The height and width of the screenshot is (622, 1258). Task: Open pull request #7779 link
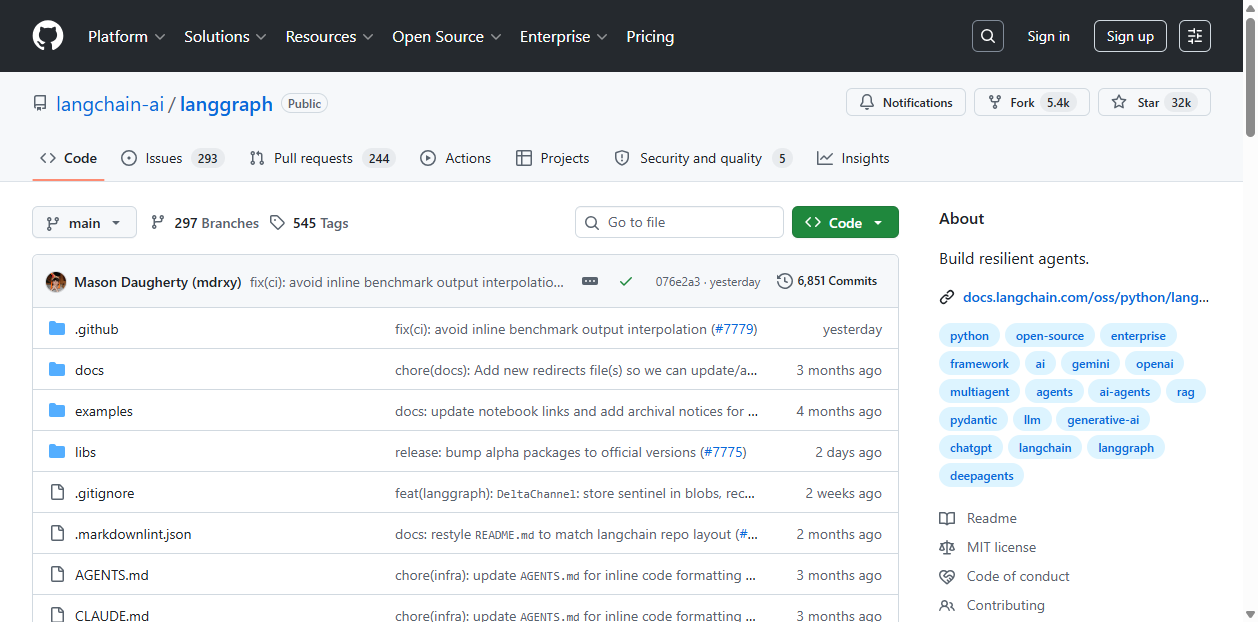click(x=734, y=329)
